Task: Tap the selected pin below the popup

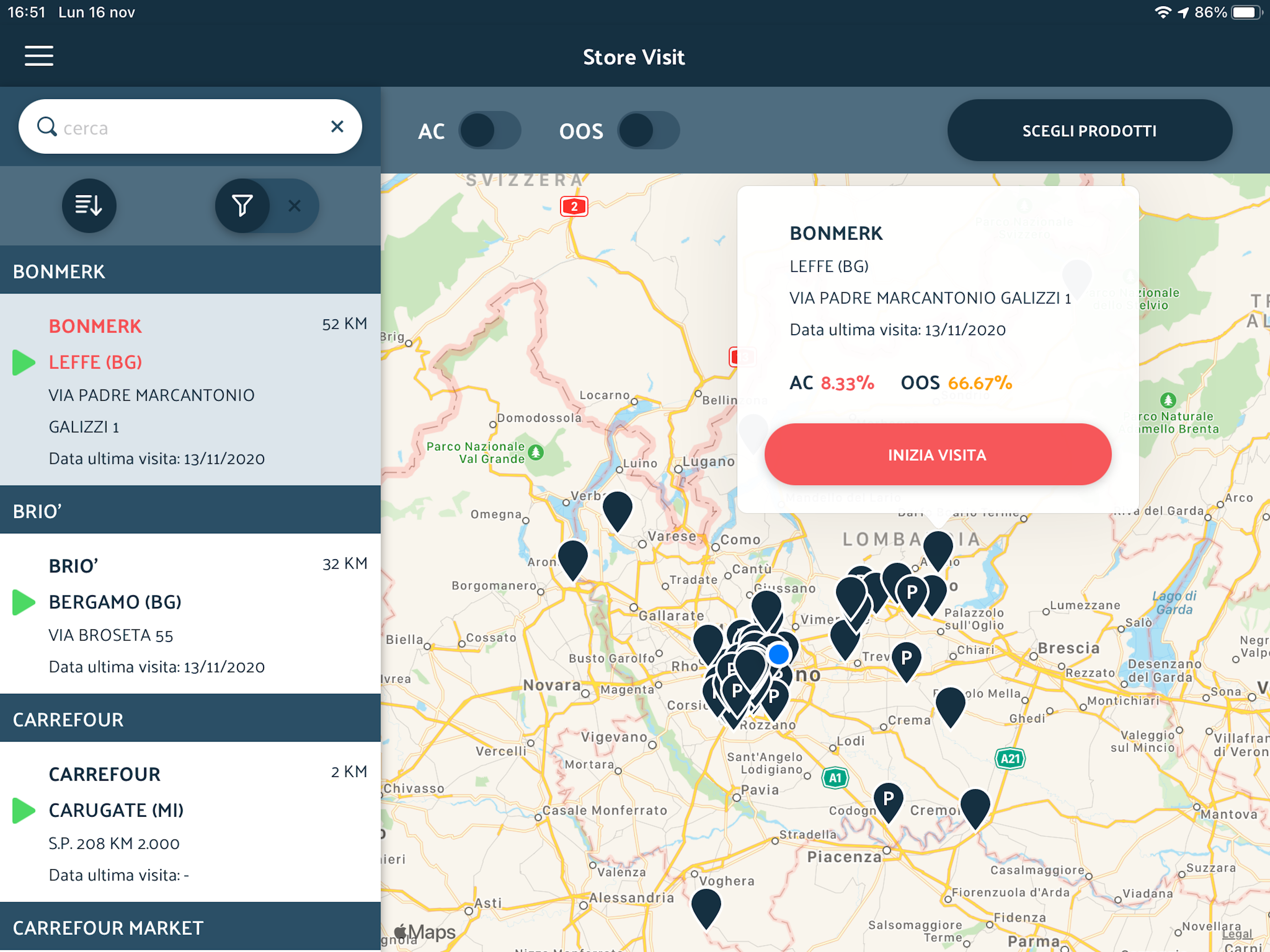Action: click(x=938, y=550)
